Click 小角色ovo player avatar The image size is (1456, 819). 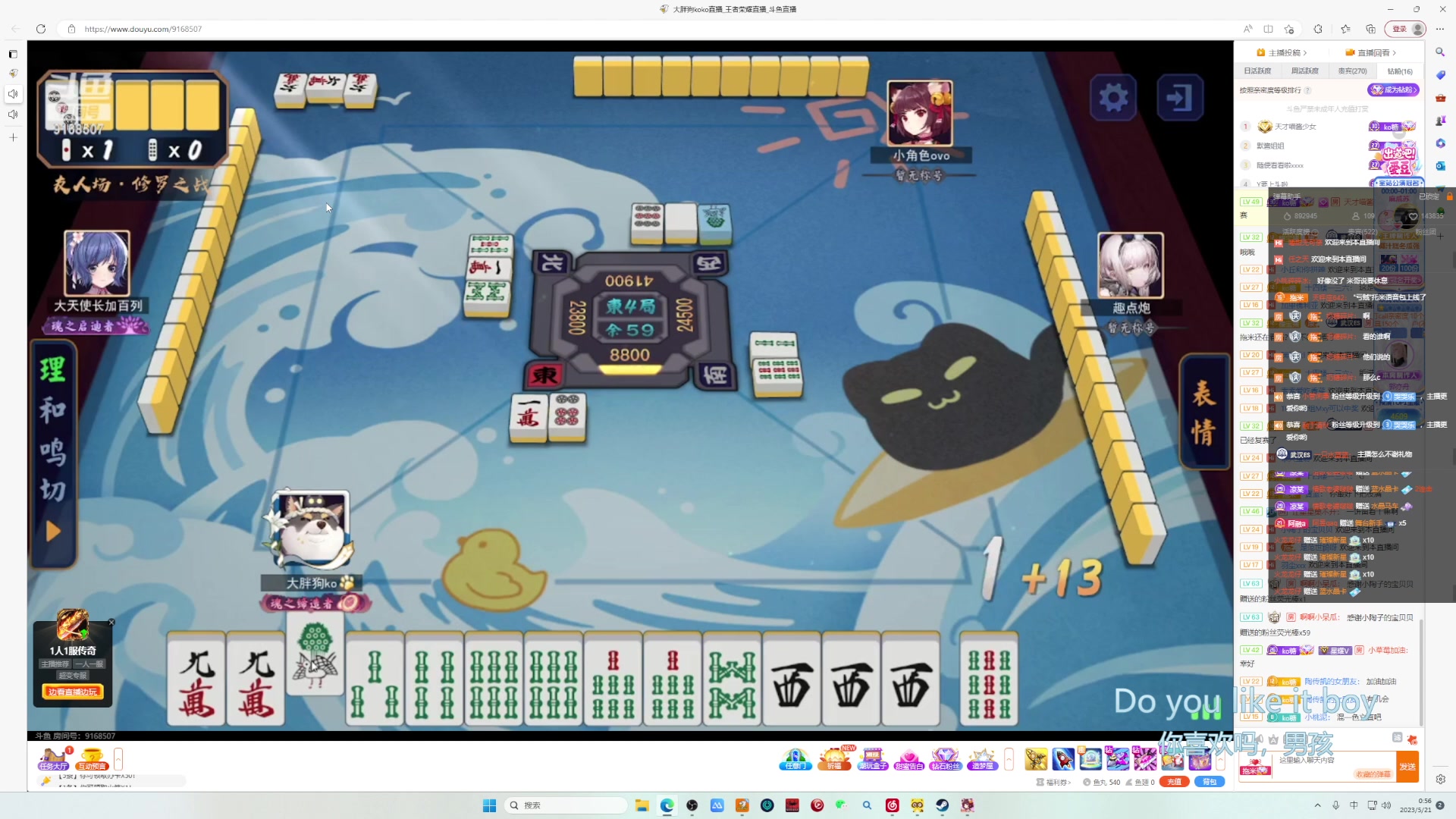920,113
